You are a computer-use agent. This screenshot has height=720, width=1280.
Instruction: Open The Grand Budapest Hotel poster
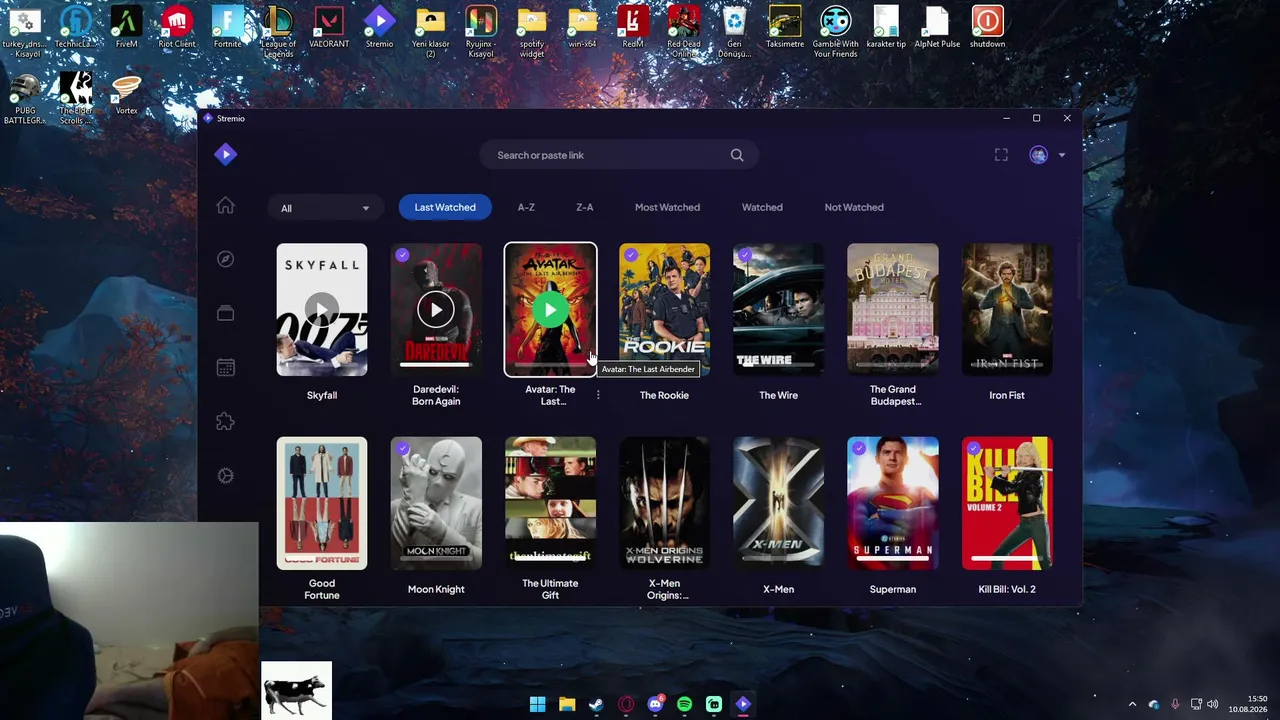point(893,310)
